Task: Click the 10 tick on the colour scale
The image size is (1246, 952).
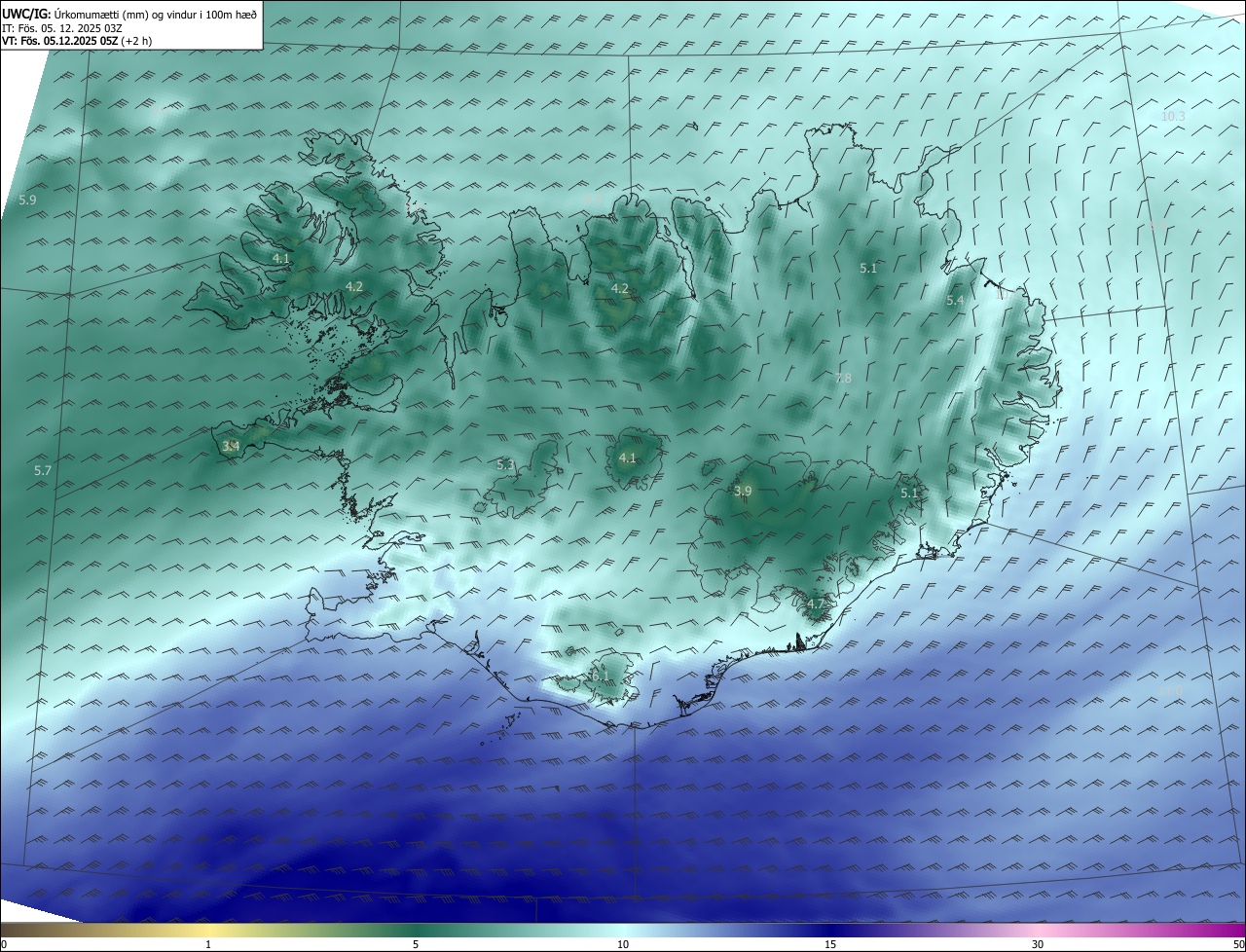Action: point(623,944)
